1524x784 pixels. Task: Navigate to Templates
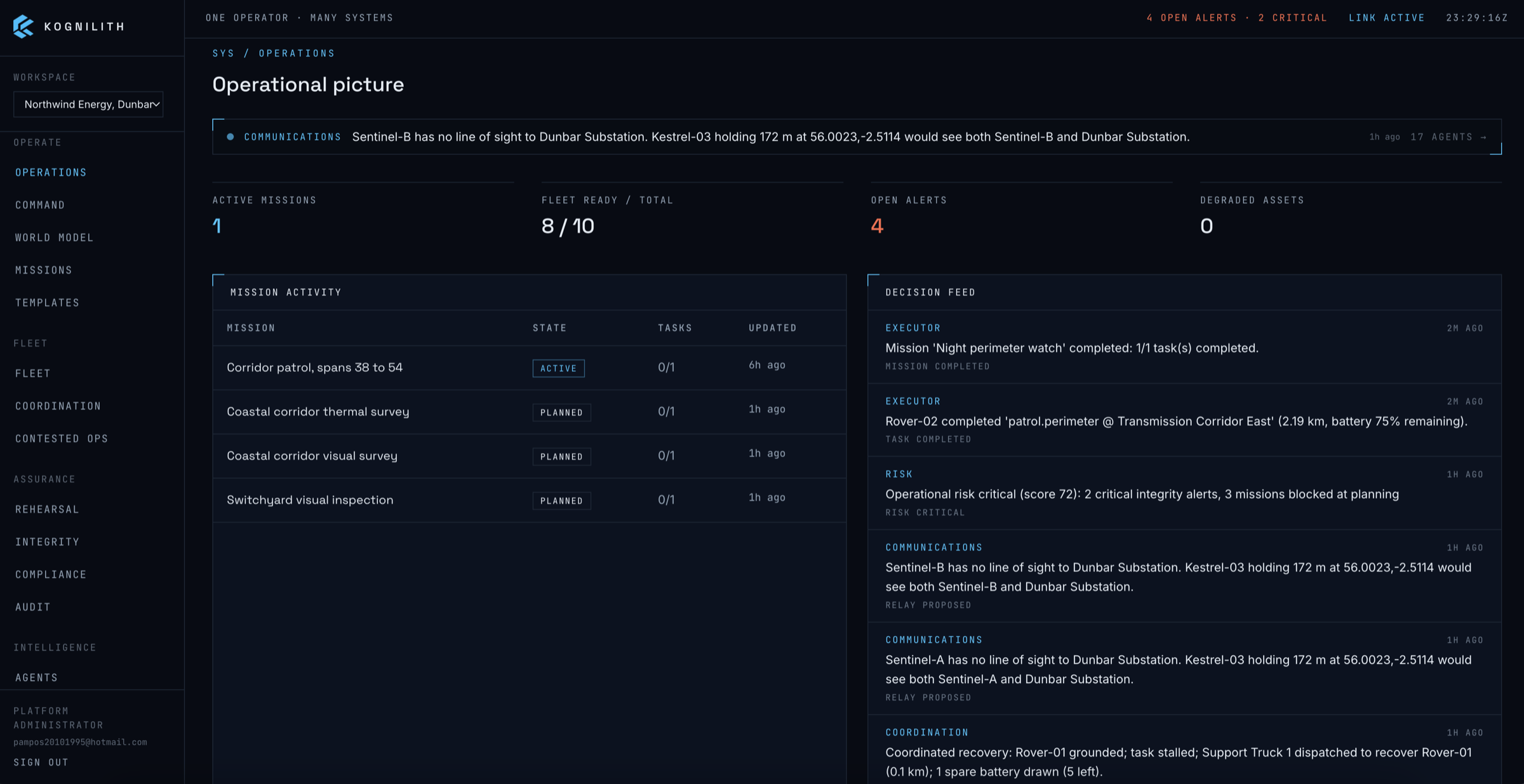click(48, 303)
